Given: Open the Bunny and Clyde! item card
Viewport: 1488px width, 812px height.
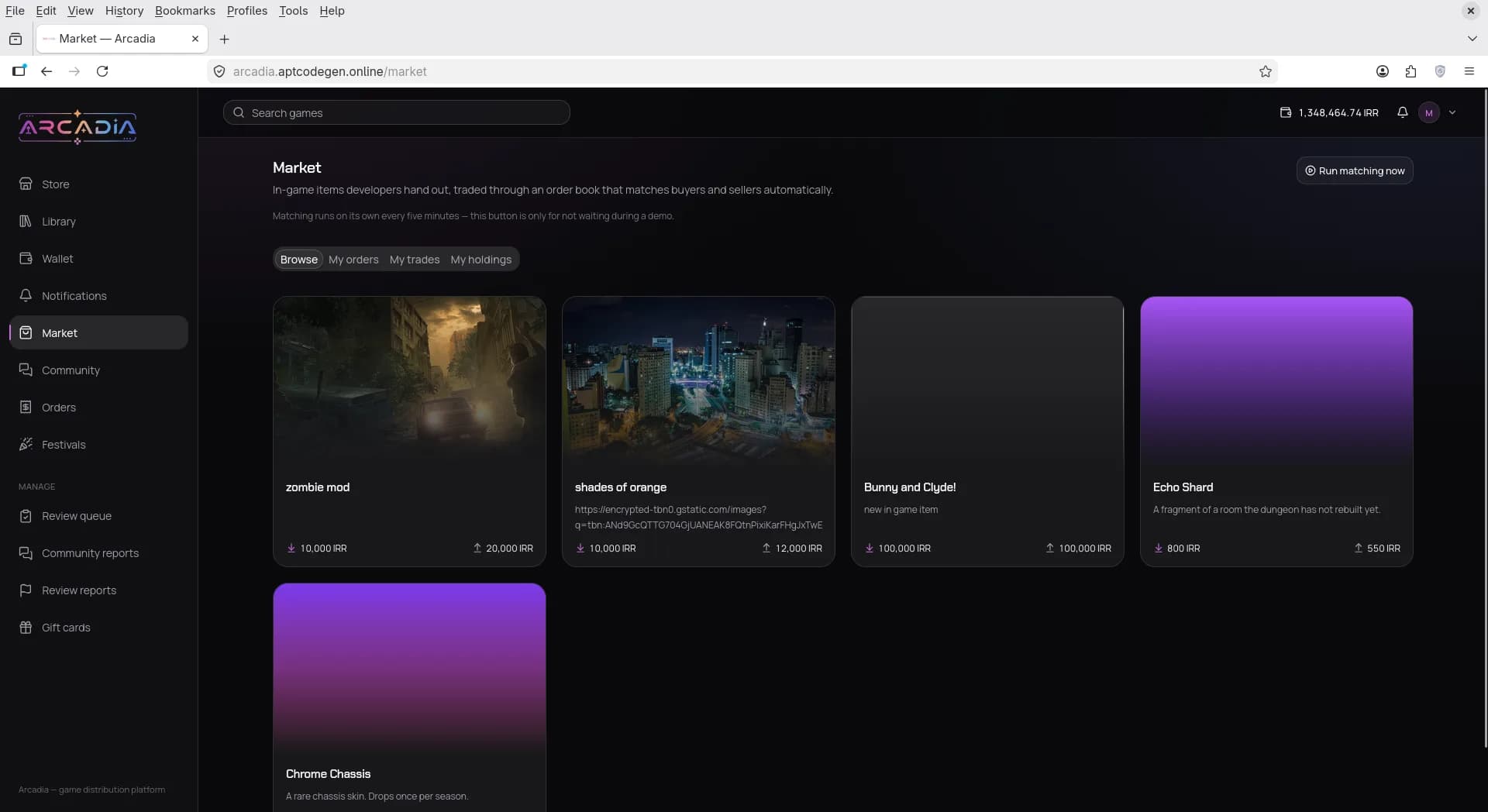Looking at the screenshot, I should (x=987, y=432).
